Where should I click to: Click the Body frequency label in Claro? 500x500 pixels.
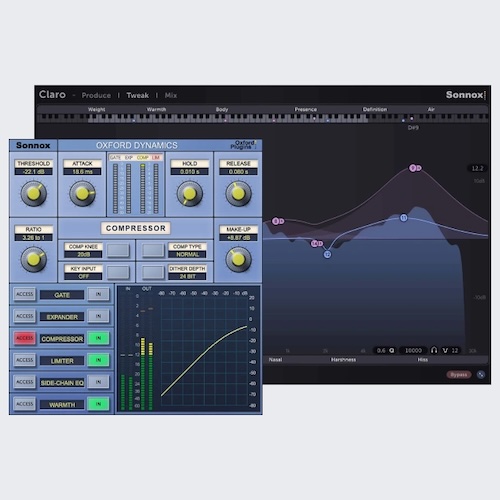tap(222, 109)
